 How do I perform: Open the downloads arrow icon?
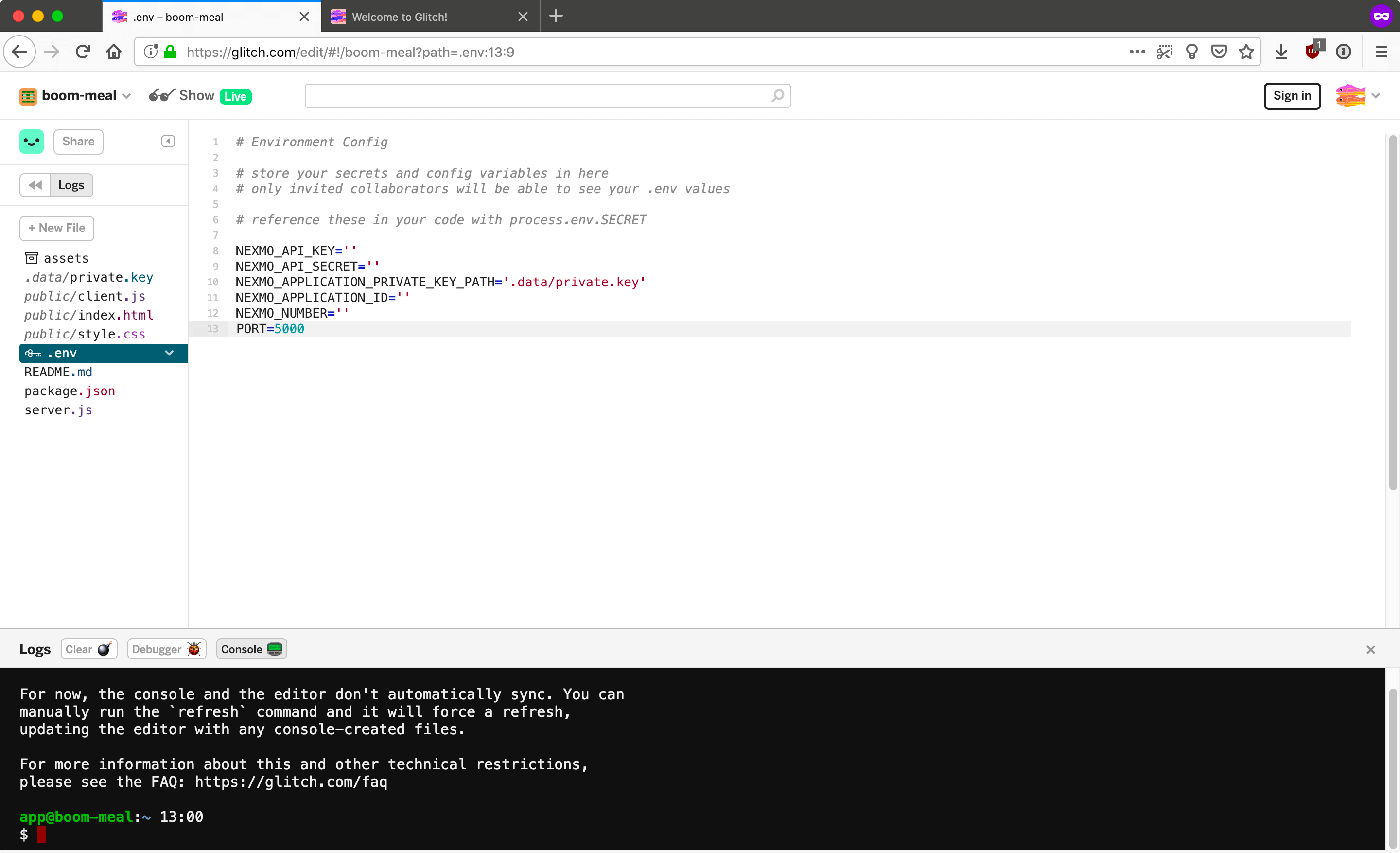click(x=1281, y=52)
